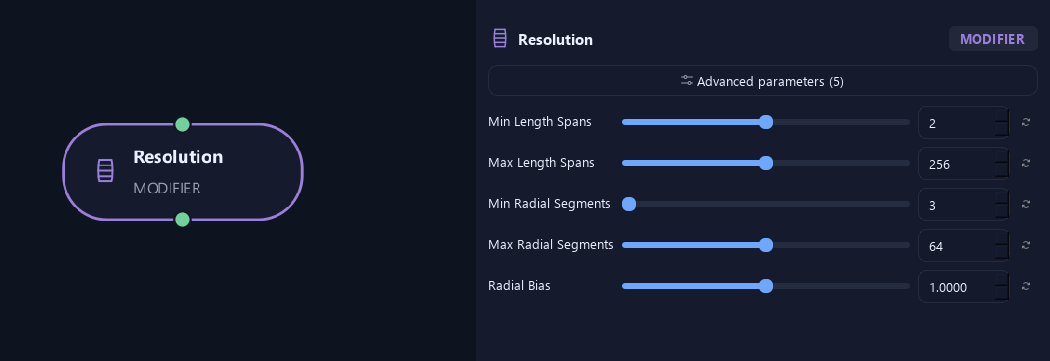Reset the Radial Bias value
This screenshot has width=1050, height=361.
coord(1025,285)
